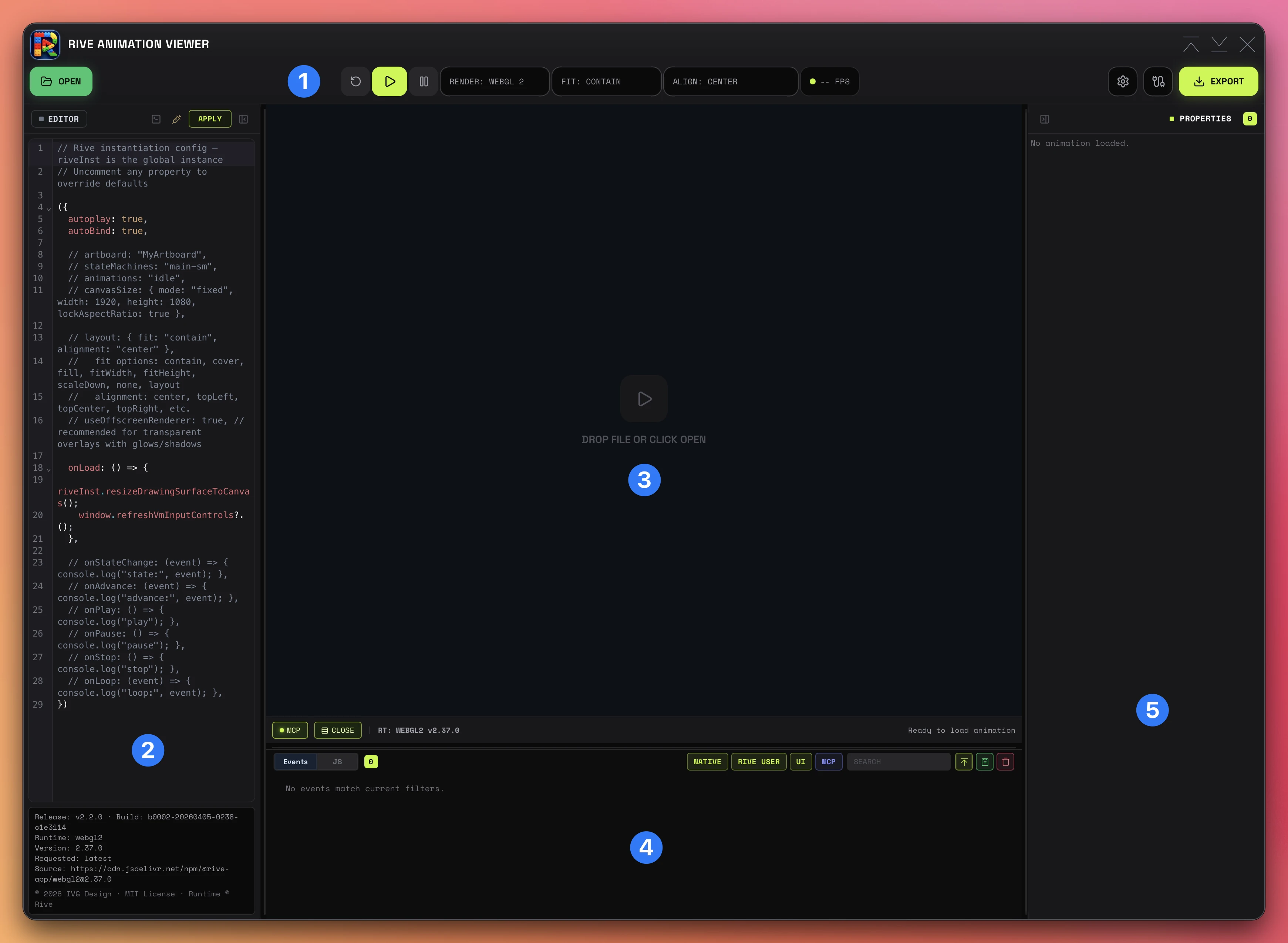The width and height of the screenshot is (1288, 943).
Task: Click the '// stateMachines: "main-sm",' comment line
Action: (x=143, y=266)
